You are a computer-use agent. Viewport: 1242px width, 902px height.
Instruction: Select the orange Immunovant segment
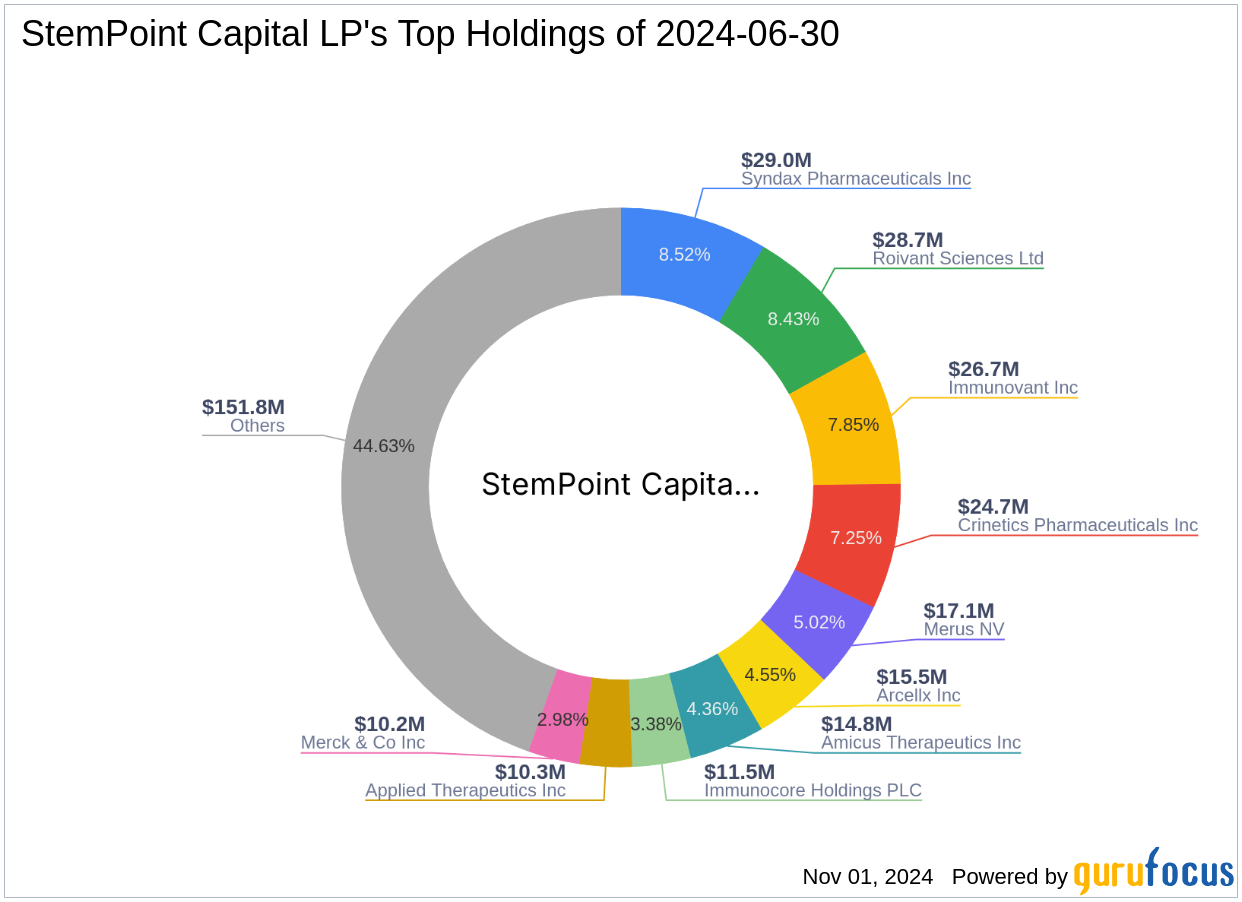point(851,424)
